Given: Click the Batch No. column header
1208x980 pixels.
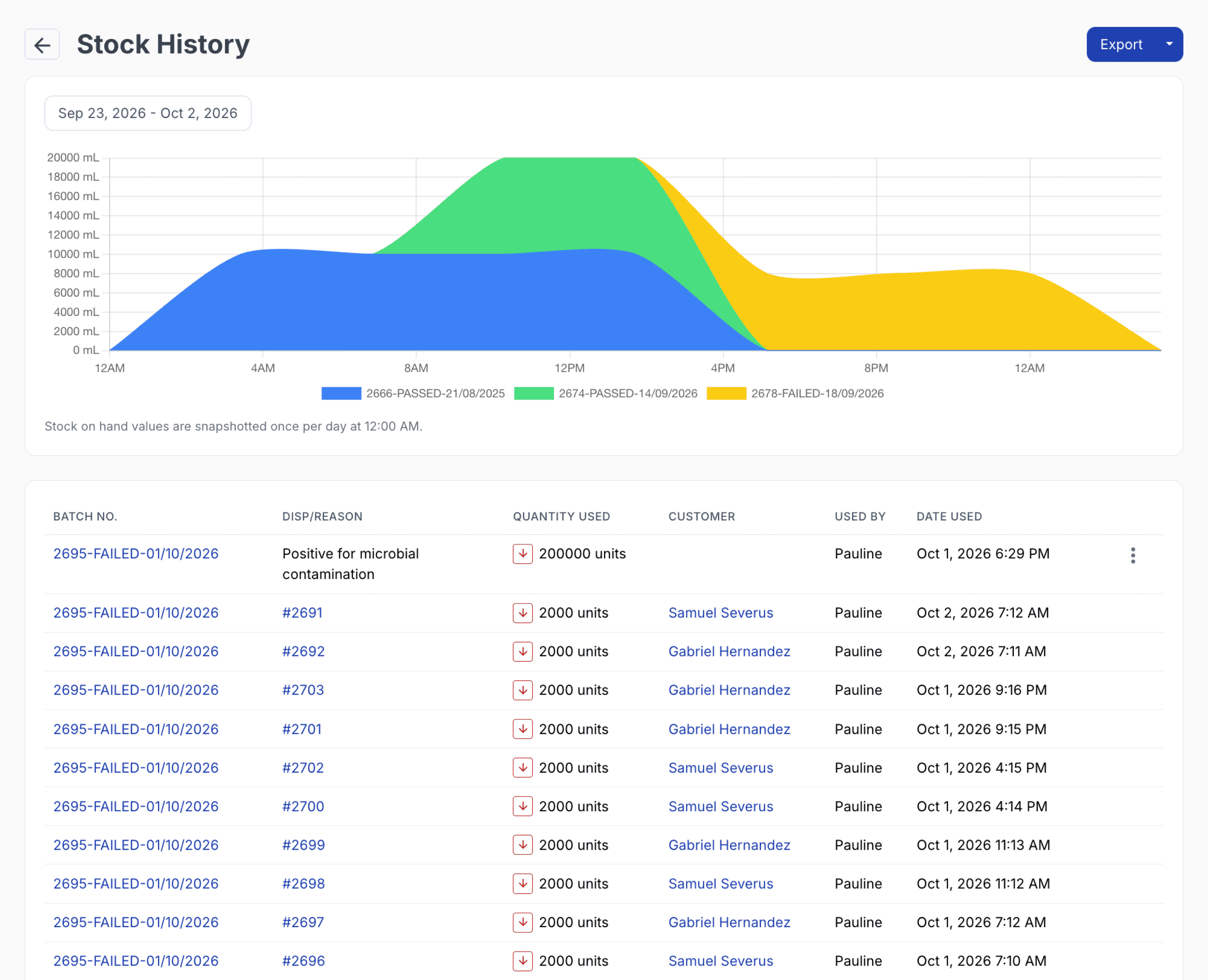Looking at the screenshot, I should point(85,516).
